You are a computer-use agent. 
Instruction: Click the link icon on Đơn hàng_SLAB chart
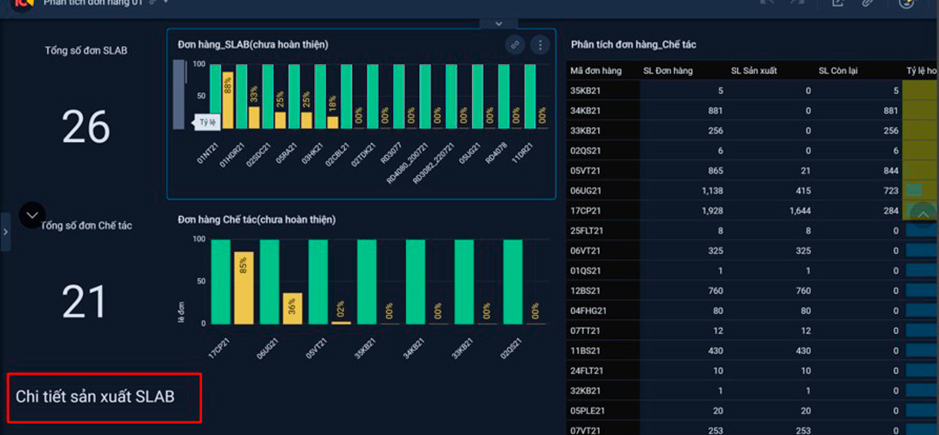tap(514, 45)
